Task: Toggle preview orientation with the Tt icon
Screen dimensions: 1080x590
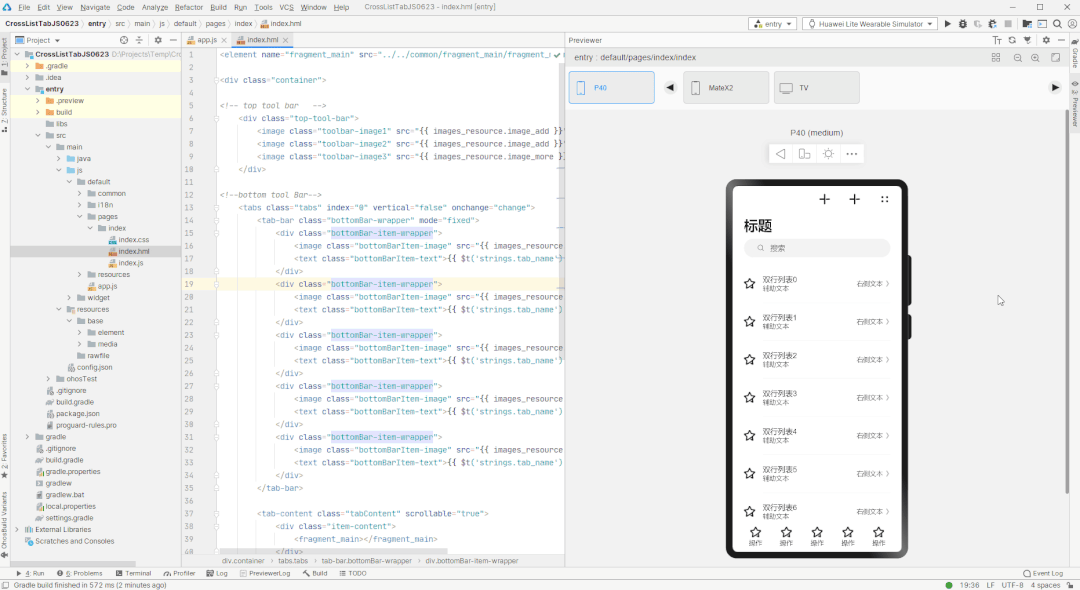Action: click(x=997, y=40)
